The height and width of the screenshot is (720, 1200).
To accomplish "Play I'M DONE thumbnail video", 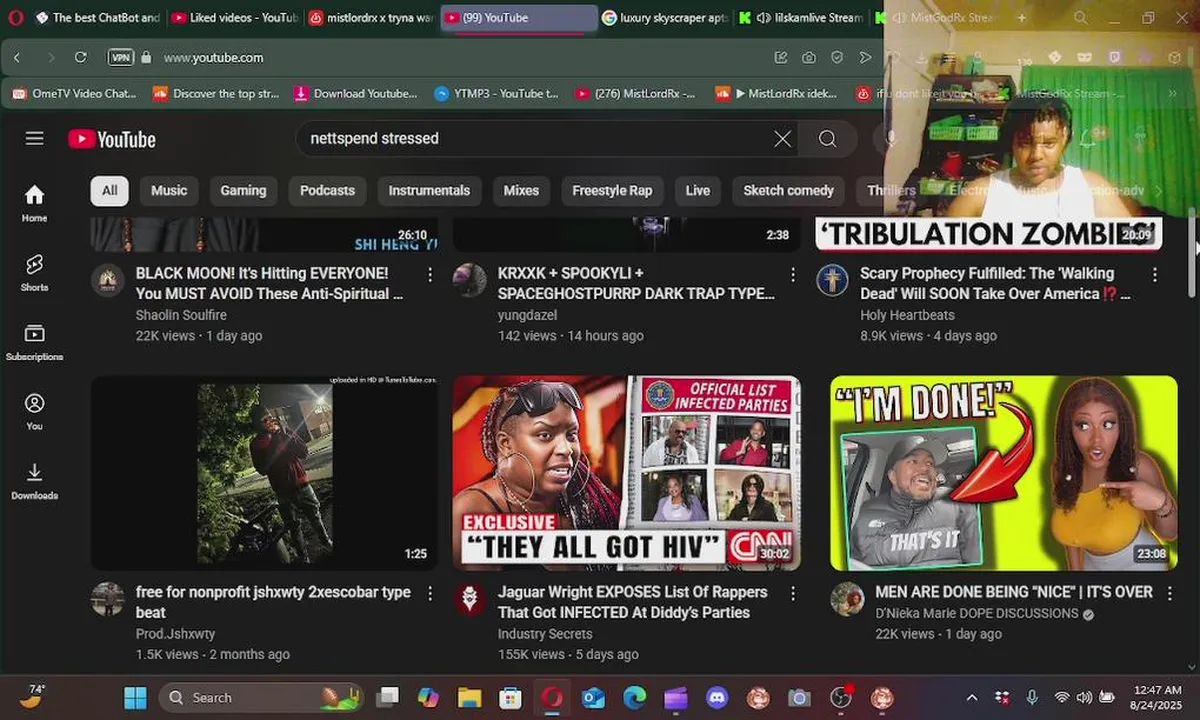I will point(1004,473).
